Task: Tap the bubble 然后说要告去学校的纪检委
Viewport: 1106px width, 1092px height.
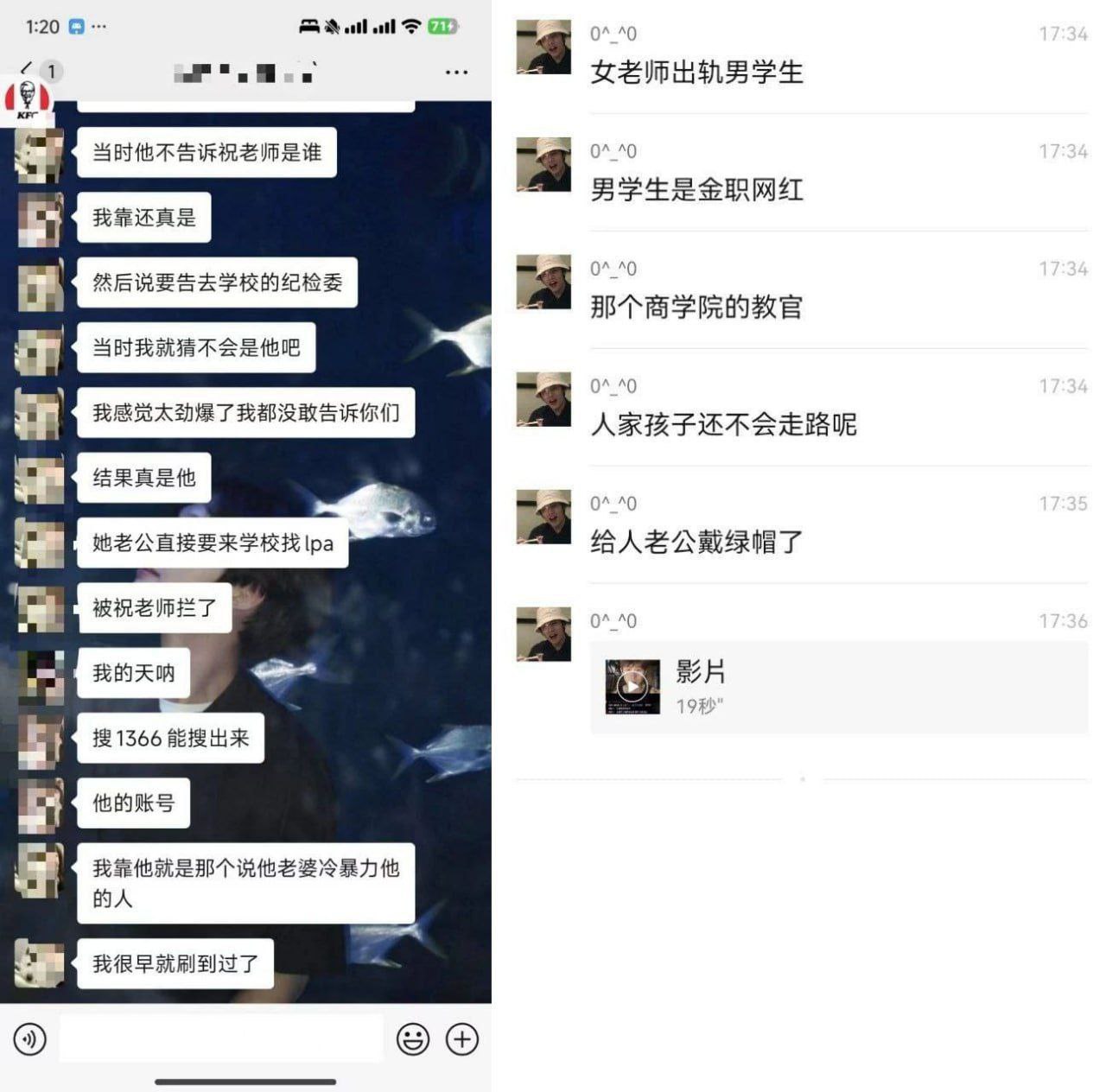Action: [218, 283]
